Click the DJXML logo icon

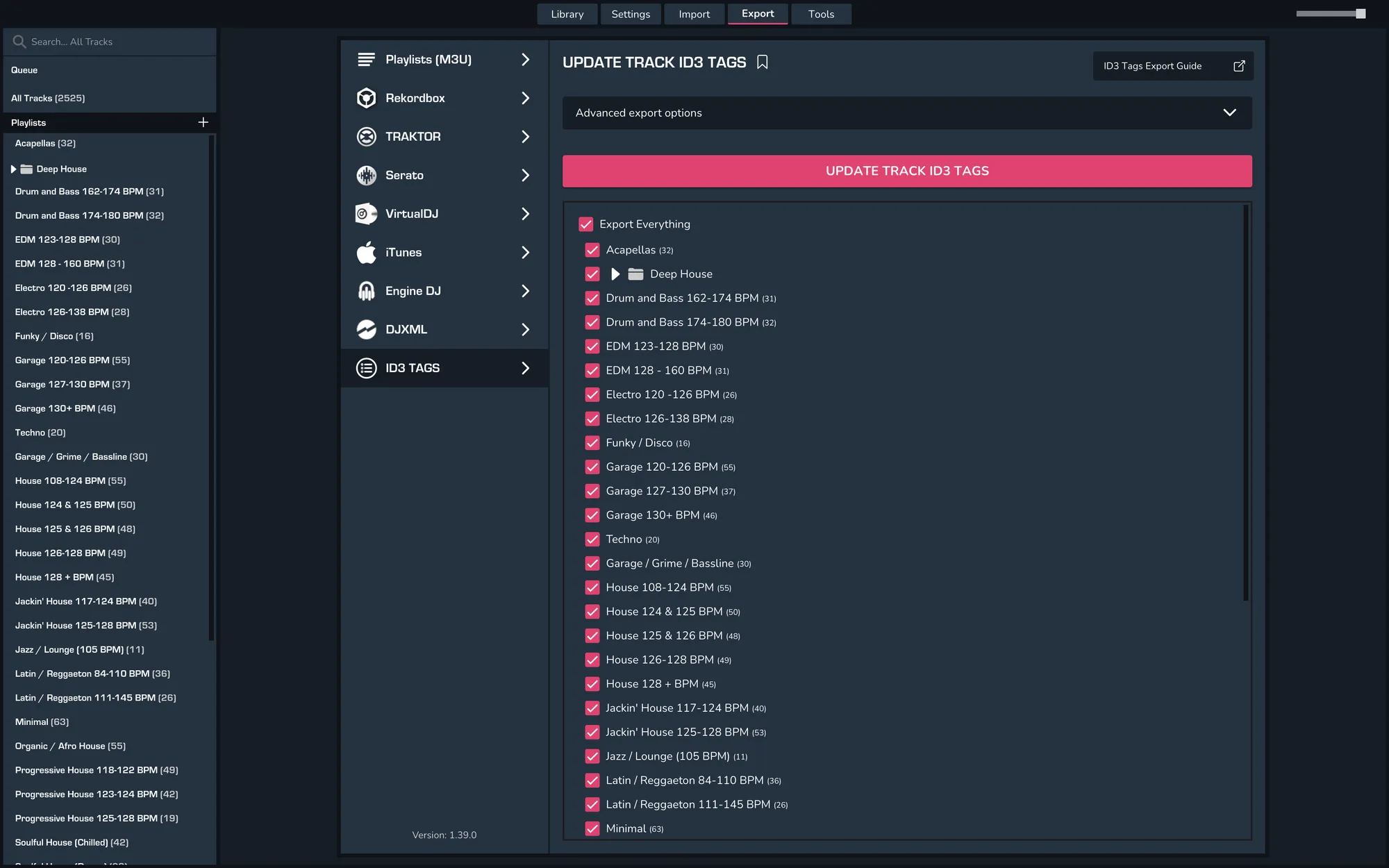click(x=366, y=329)
